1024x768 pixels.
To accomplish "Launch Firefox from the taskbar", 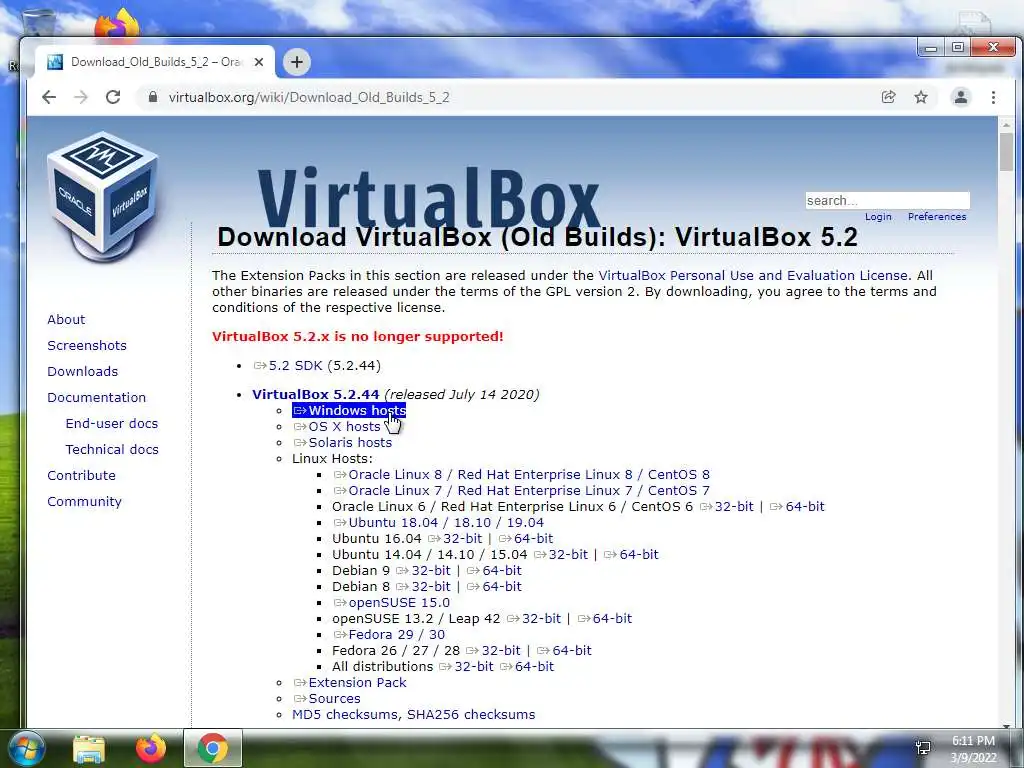I will (x=151, y=749).
